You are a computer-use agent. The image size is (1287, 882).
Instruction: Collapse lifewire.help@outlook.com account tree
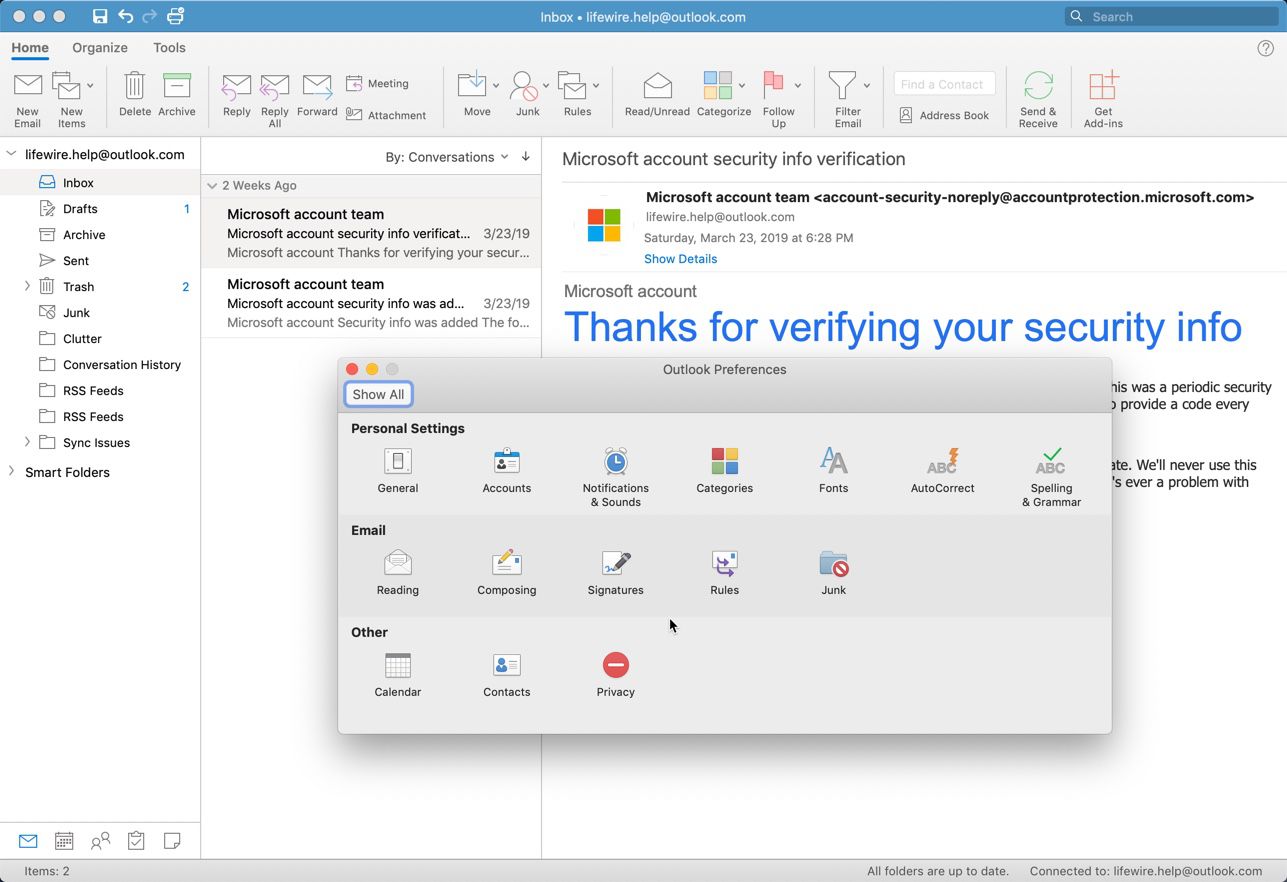coord(12,154)
